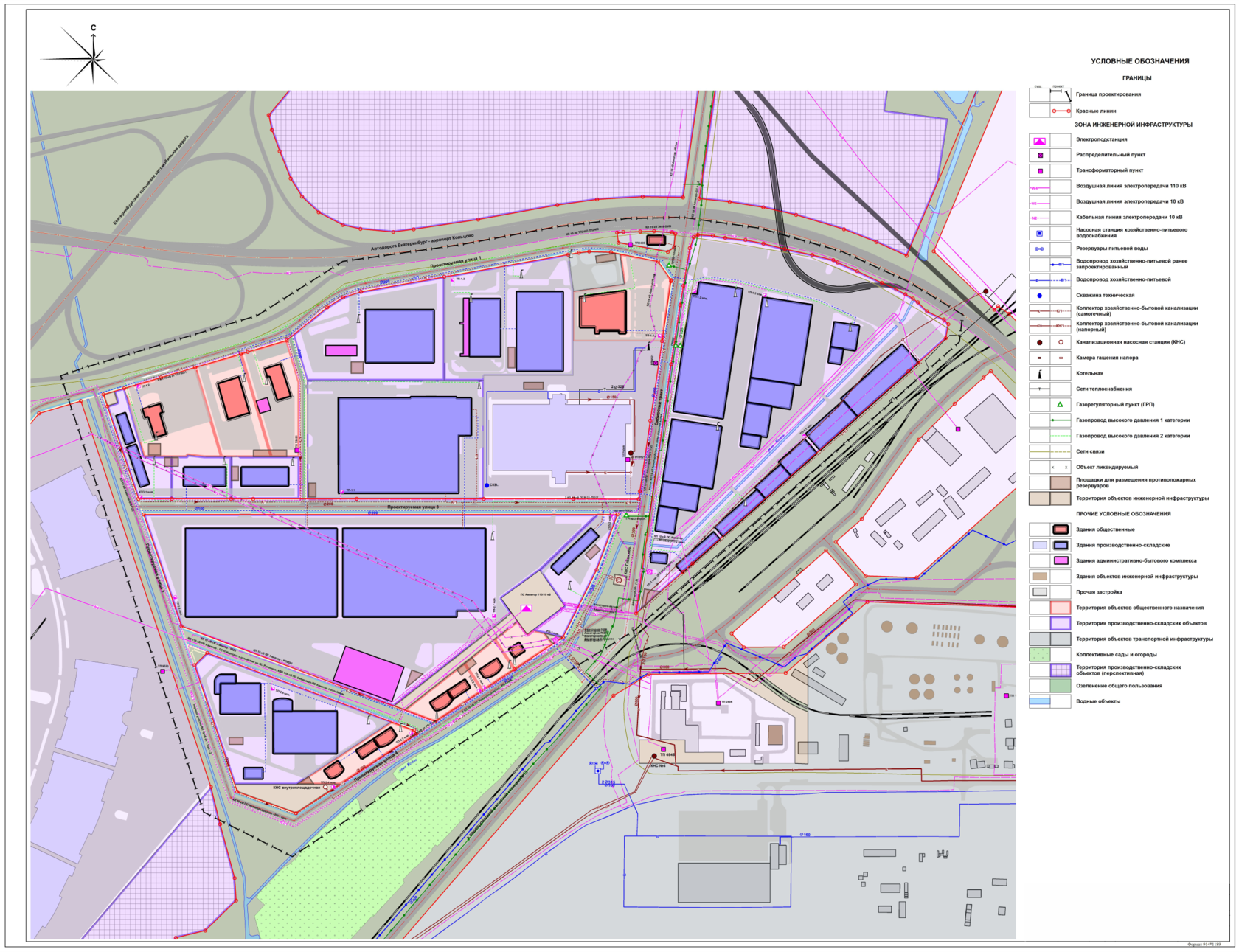Click the Проектируемая улица 3 map label

(413, 507)
